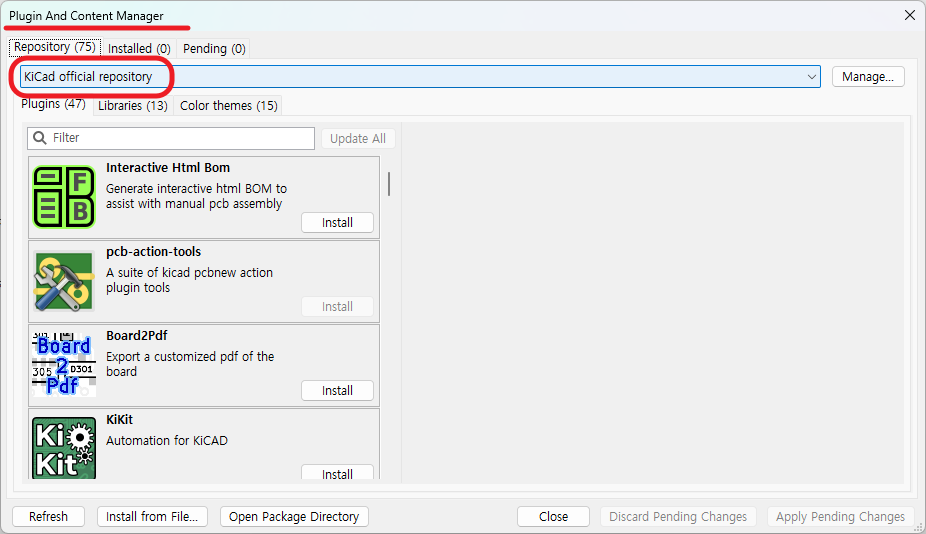Click 'Generate interactive html BOM' description
The image size is (926, 534).
pos(196,196)
